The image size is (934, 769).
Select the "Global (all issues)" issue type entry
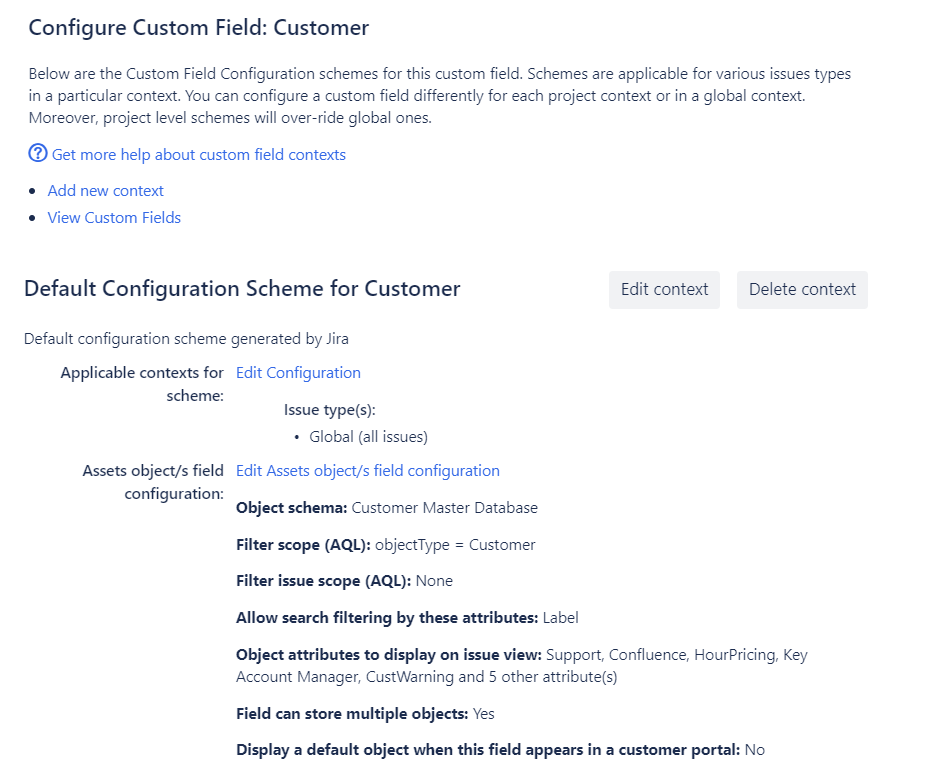[367, 436]
